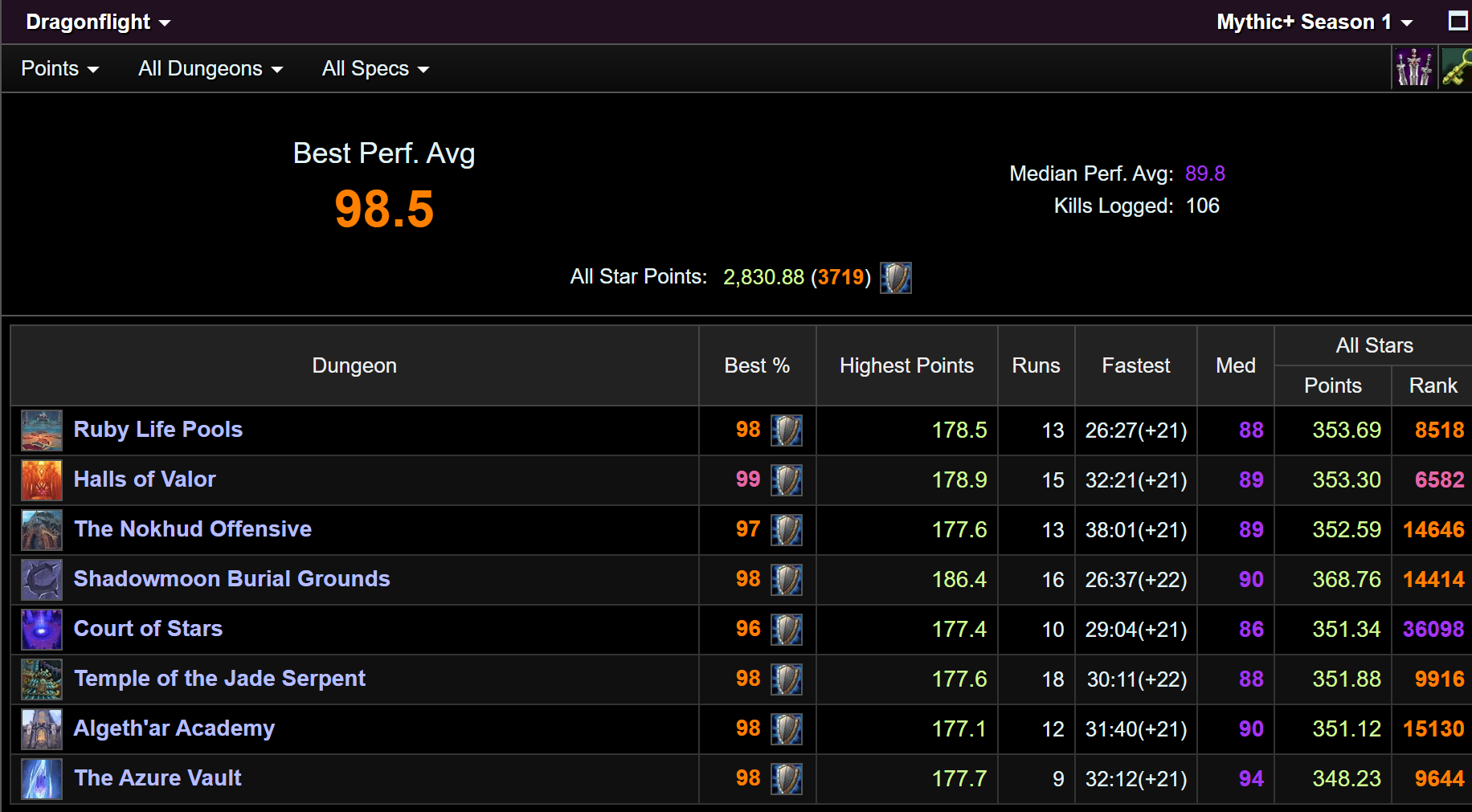
Task: Click the Shadowmoon Burial Grounds dungeon icon
Action: click(42, 580)
